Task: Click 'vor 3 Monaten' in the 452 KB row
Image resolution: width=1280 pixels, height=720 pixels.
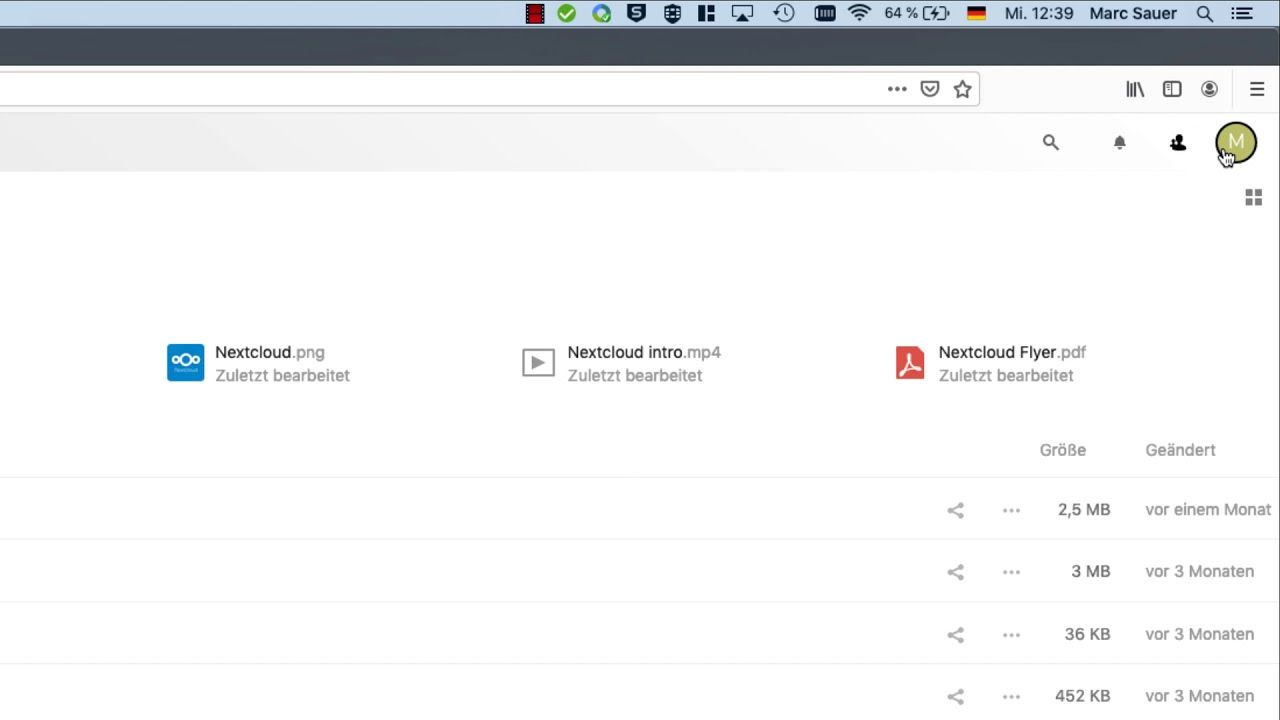Action: (x=1200, y=696)
